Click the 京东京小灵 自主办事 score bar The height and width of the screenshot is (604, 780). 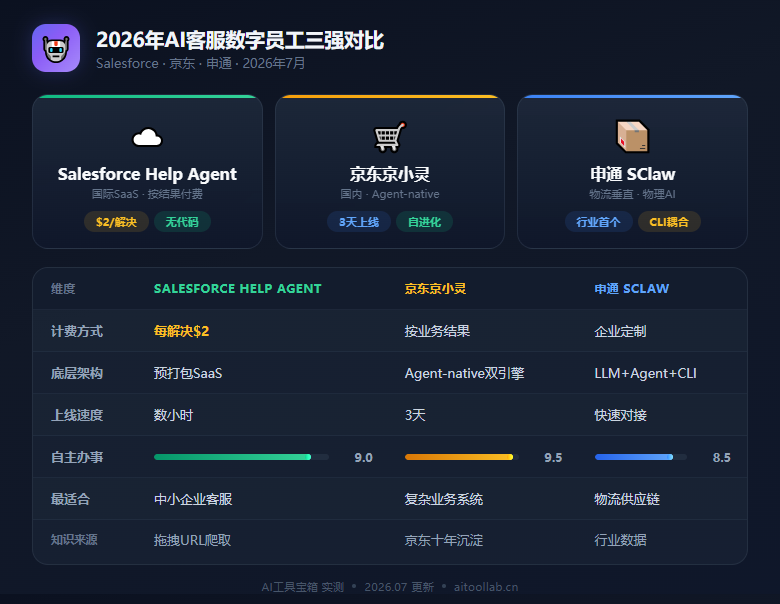click(462, 457)
